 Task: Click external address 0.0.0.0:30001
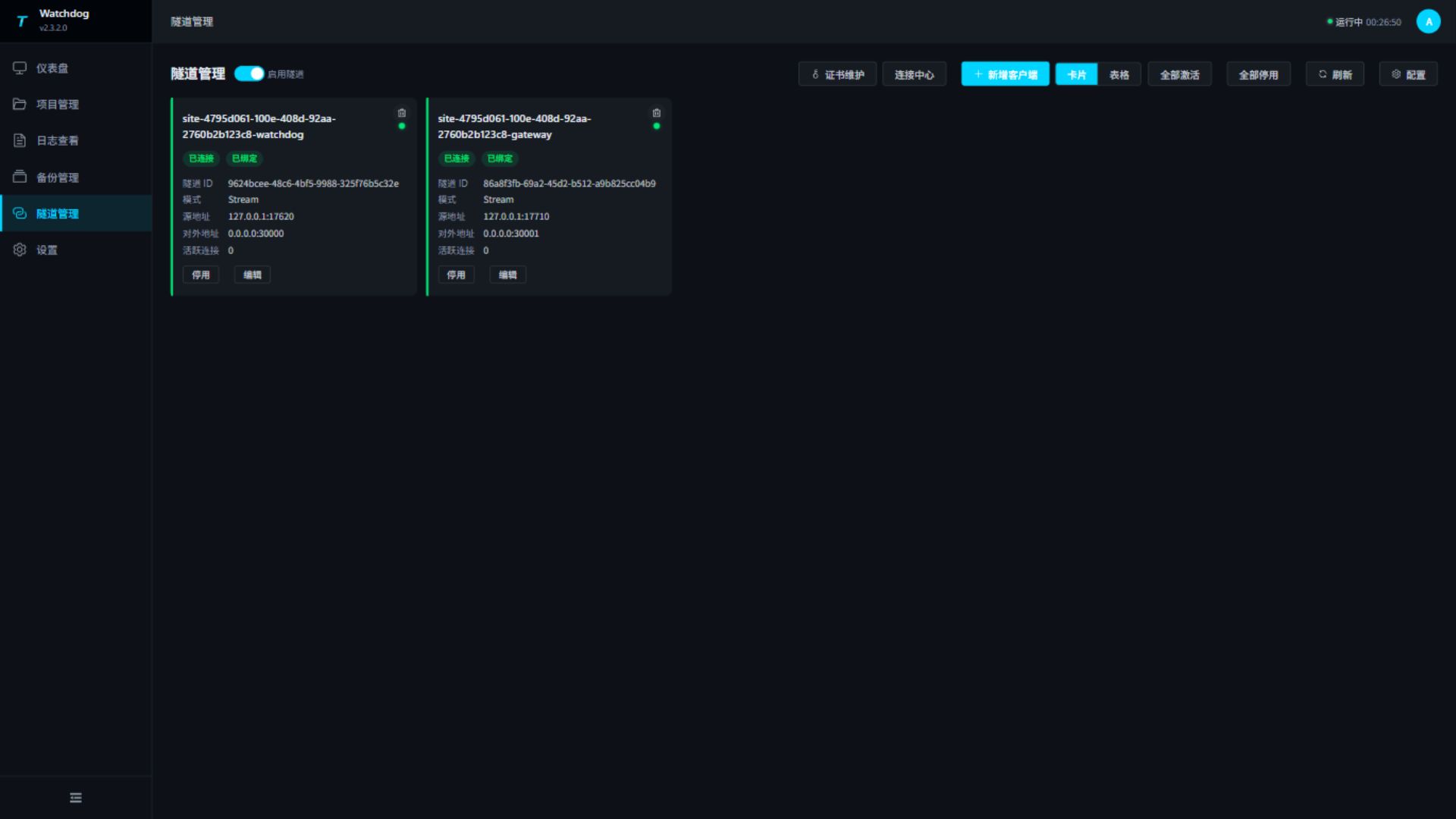tap(511, 234)
